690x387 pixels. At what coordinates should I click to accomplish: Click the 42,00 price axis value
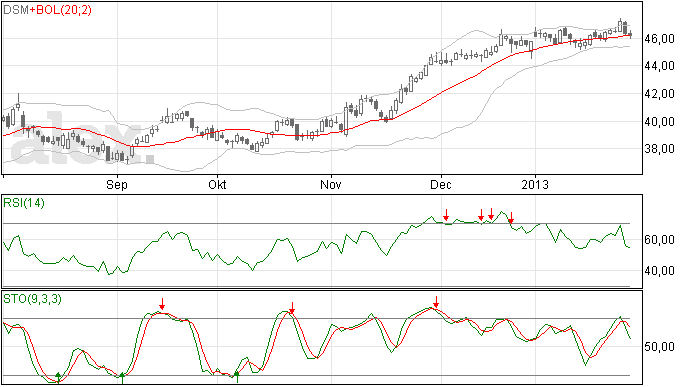pos(660,94)
